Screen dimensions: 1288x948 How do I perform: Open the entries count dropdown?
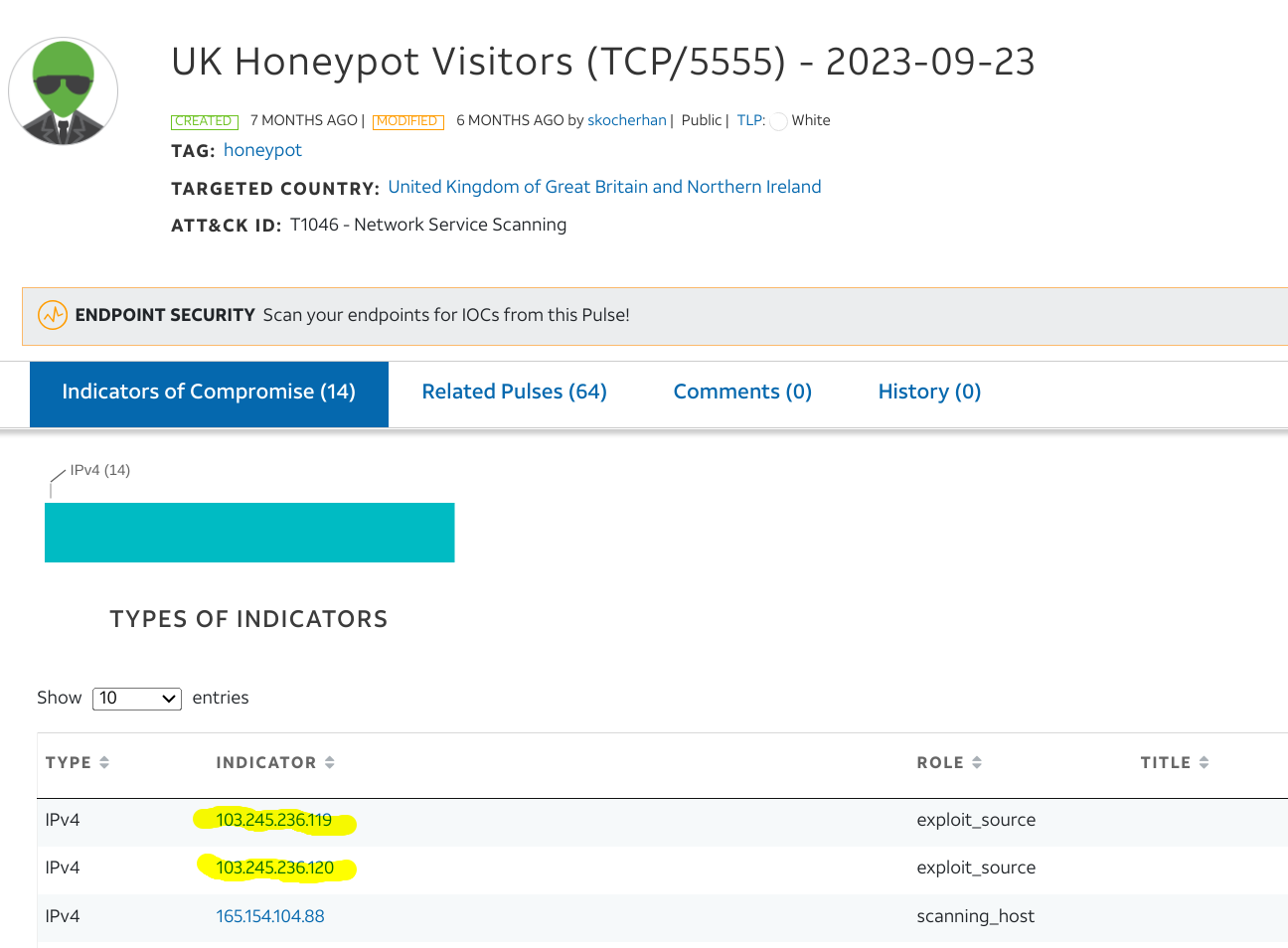(137, 699)
